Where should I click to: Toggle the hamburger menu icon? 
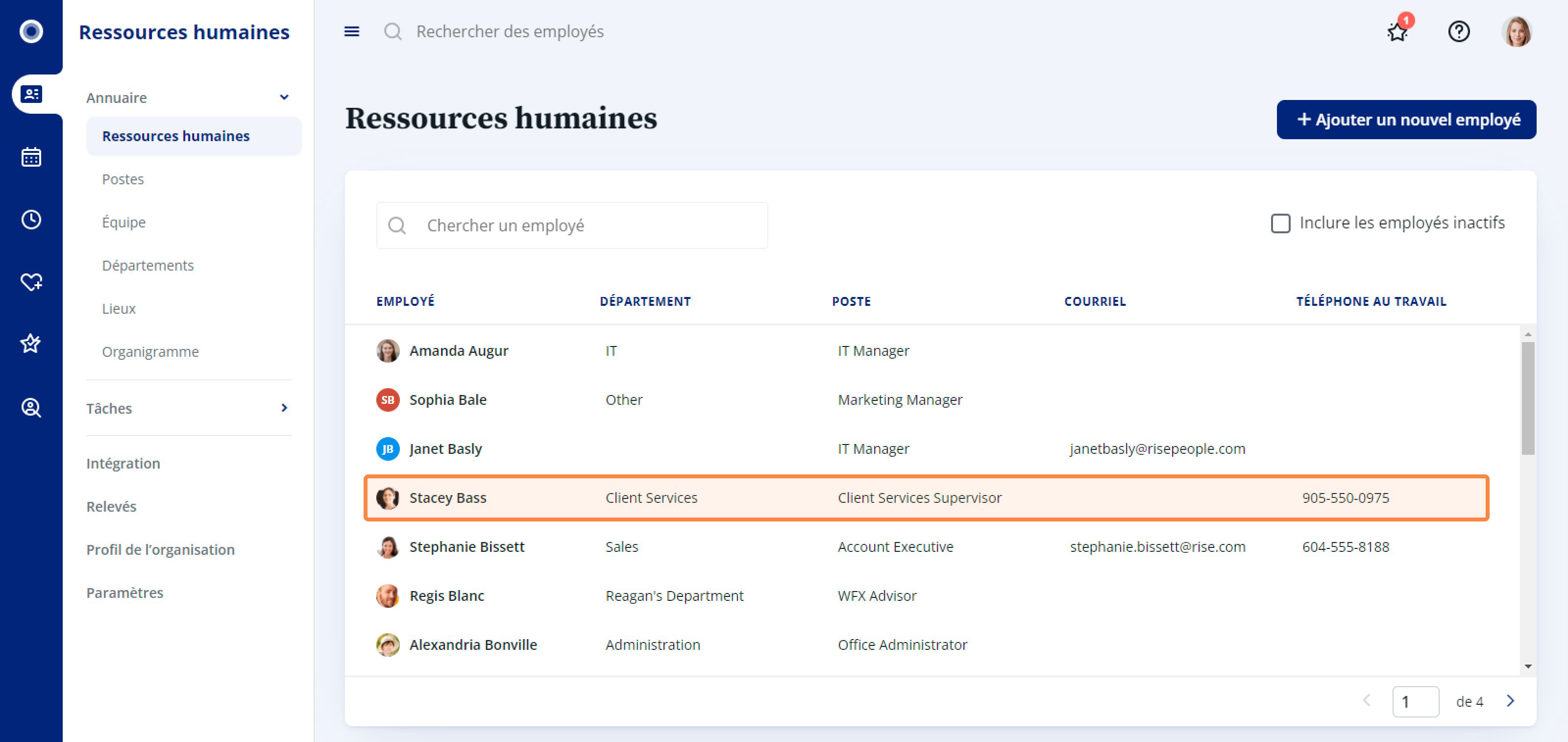click(x=352, y=32)
